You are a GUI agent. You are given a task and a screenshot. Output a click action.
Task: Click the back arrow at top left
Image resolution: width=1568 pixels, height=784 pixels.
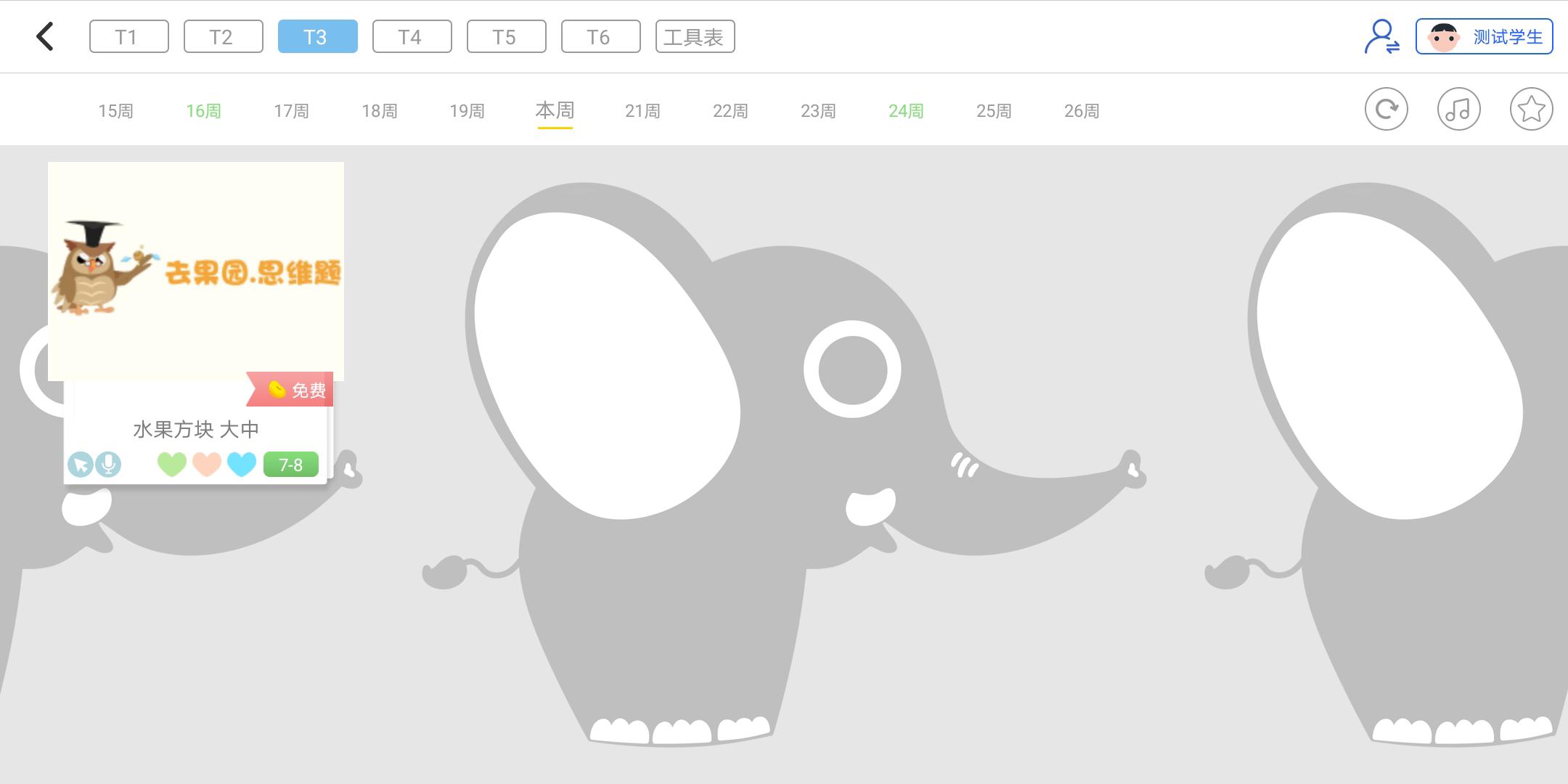coord(45,36)
